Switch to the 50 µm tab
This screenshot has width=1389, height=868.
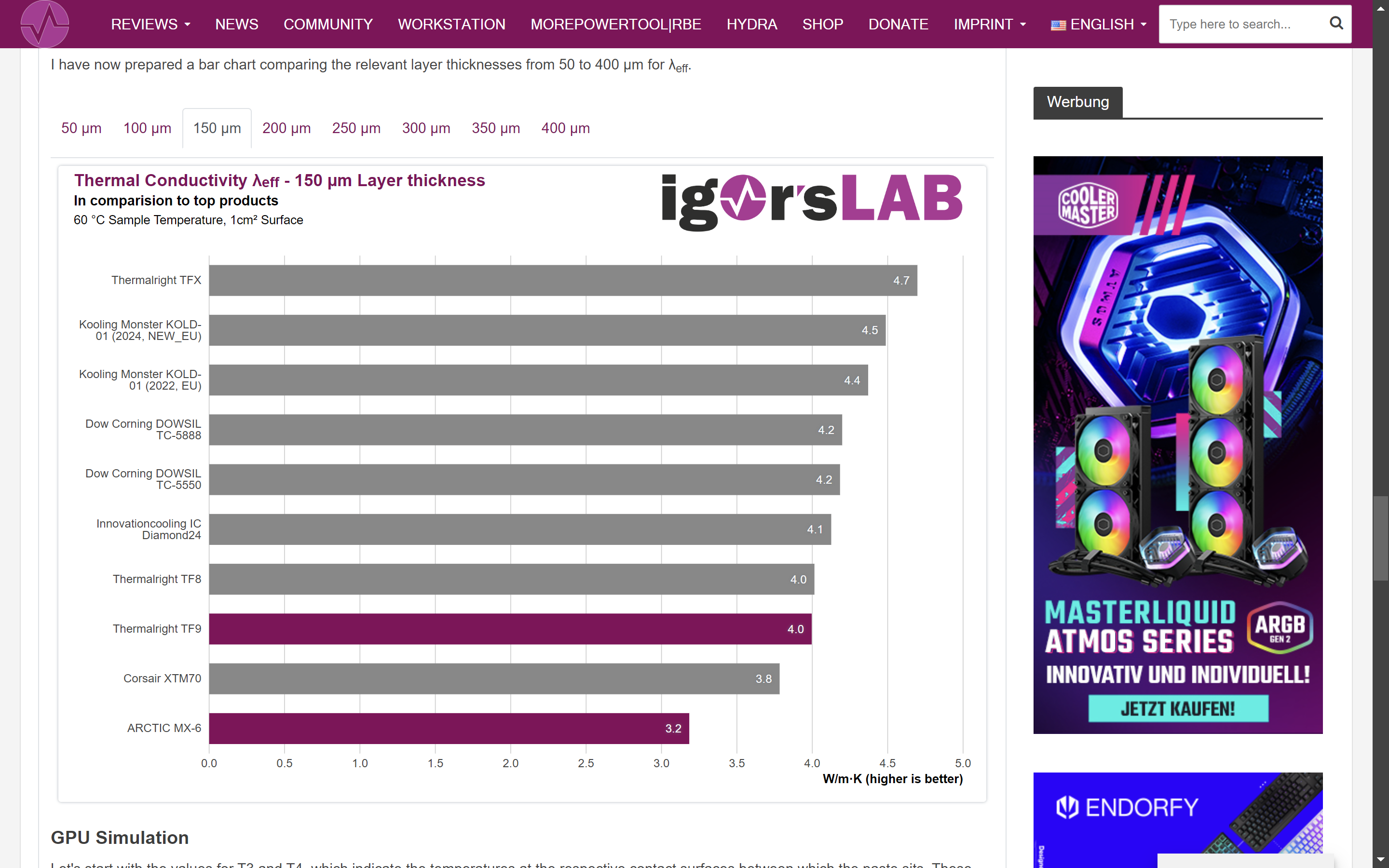click(x=82, y=128)
